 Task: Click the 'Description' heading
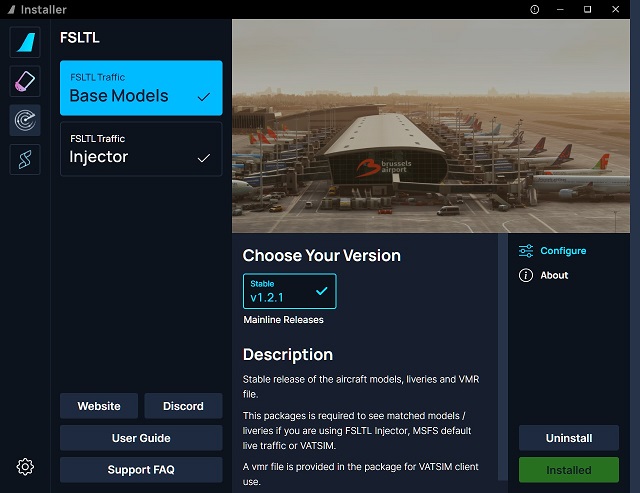pos(288,354)
